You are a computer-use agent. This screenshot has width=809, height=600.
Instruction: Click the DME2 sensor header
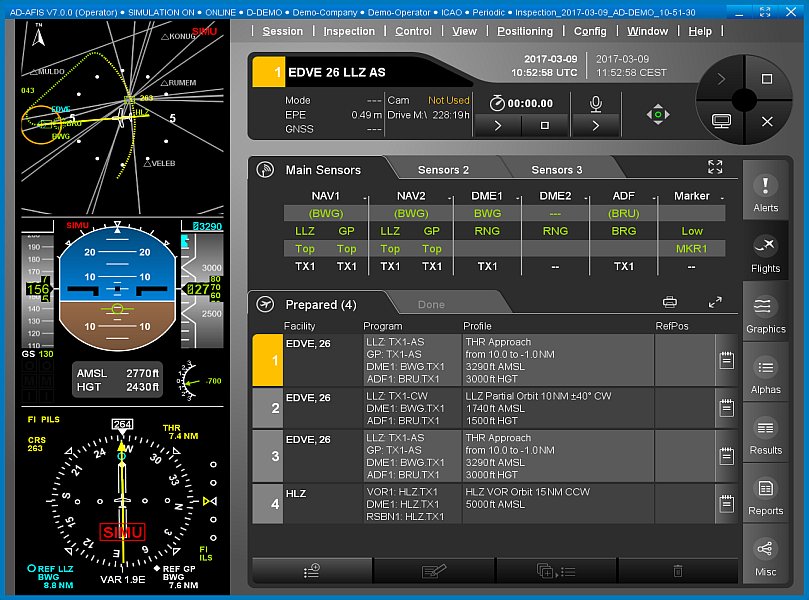pyautogui.click(x=555, y=196)
